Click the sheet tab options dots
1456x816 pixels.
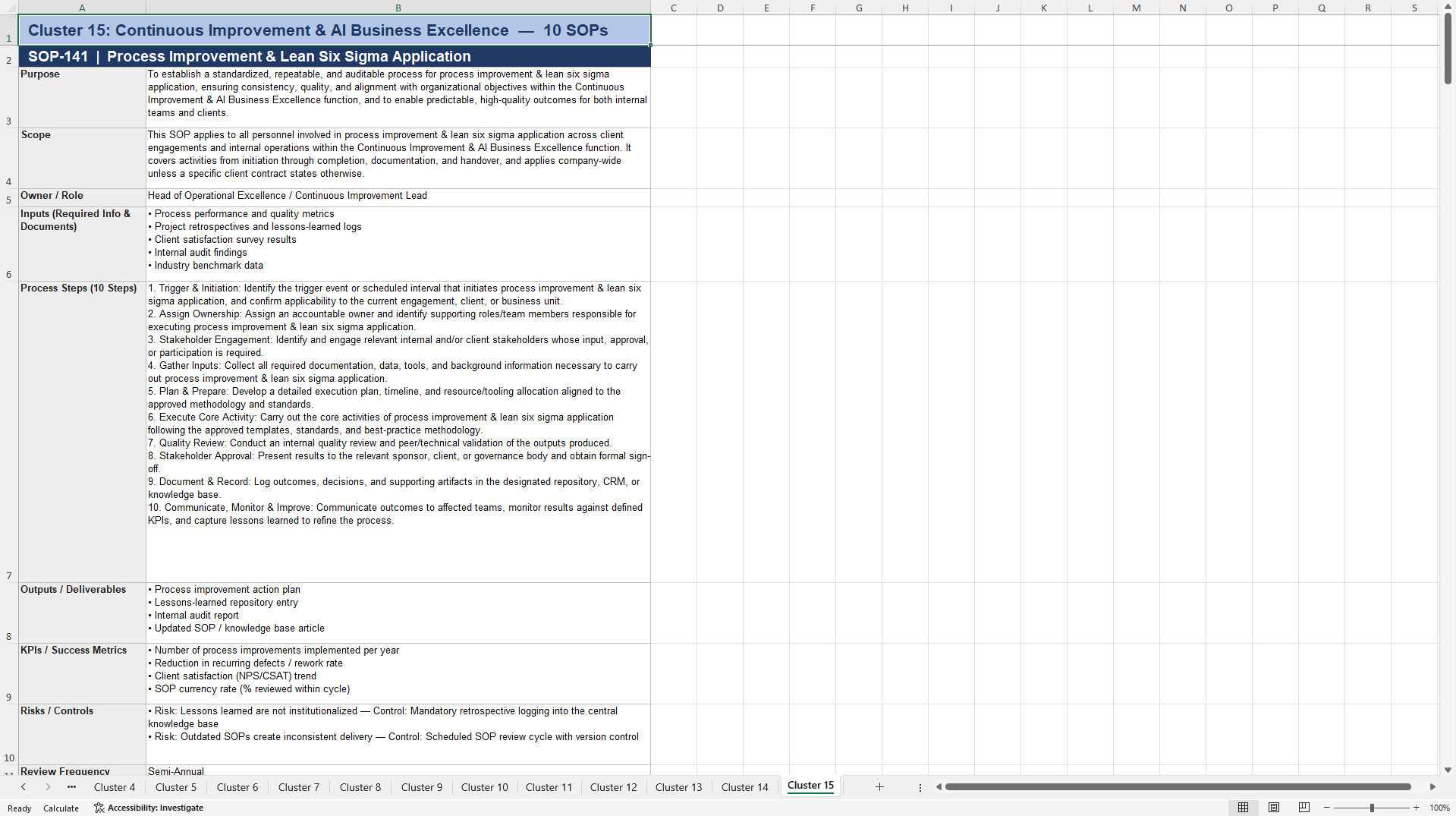920,787
